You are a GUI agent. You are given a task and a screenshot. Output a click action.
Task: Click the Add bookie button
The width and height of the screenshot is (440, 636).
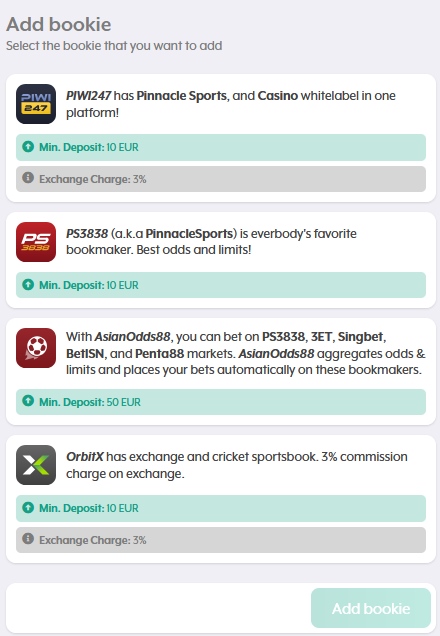(371, 608)
